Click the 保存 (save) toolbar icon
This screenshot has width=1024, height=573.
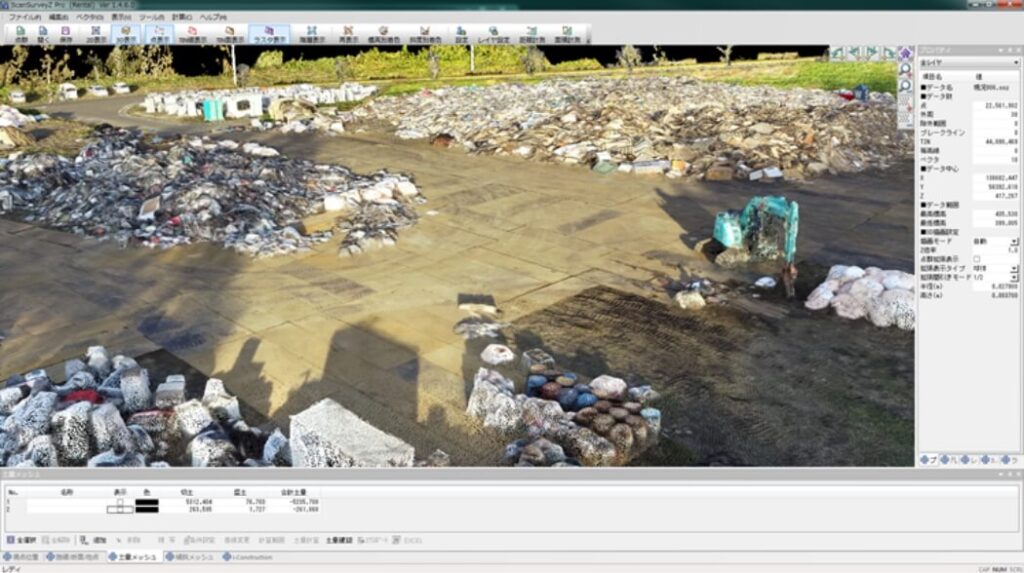(x=66, y=34)
